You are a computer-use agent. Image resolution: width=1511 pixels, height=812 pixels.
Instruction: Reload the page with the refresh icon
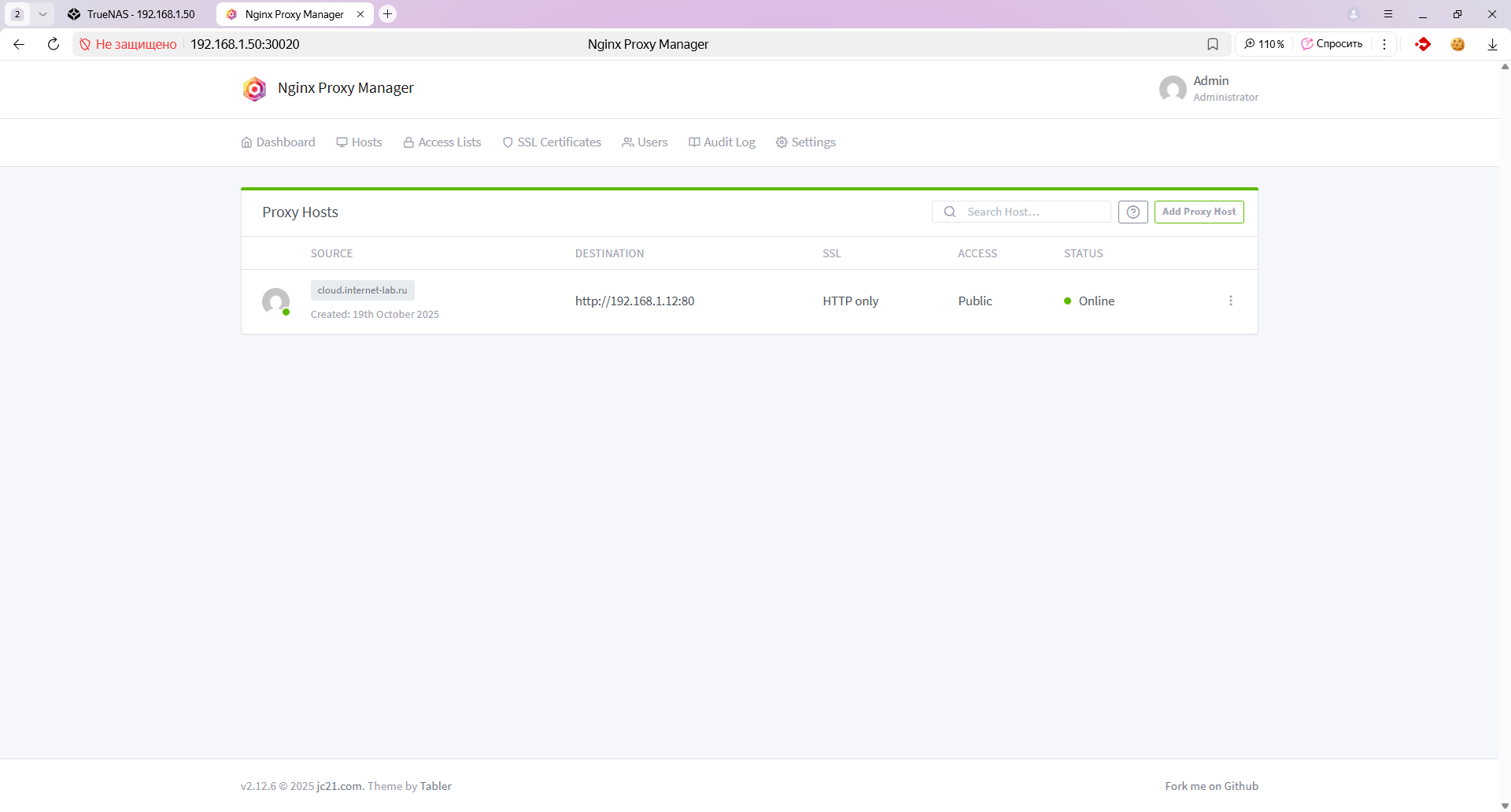[54, 44]
